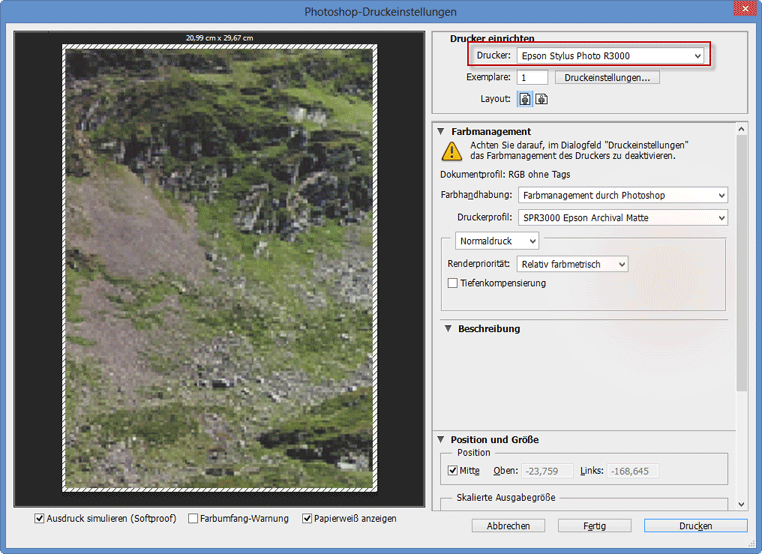
Task: Click the Oben position field
Action: tap(547, 471)
